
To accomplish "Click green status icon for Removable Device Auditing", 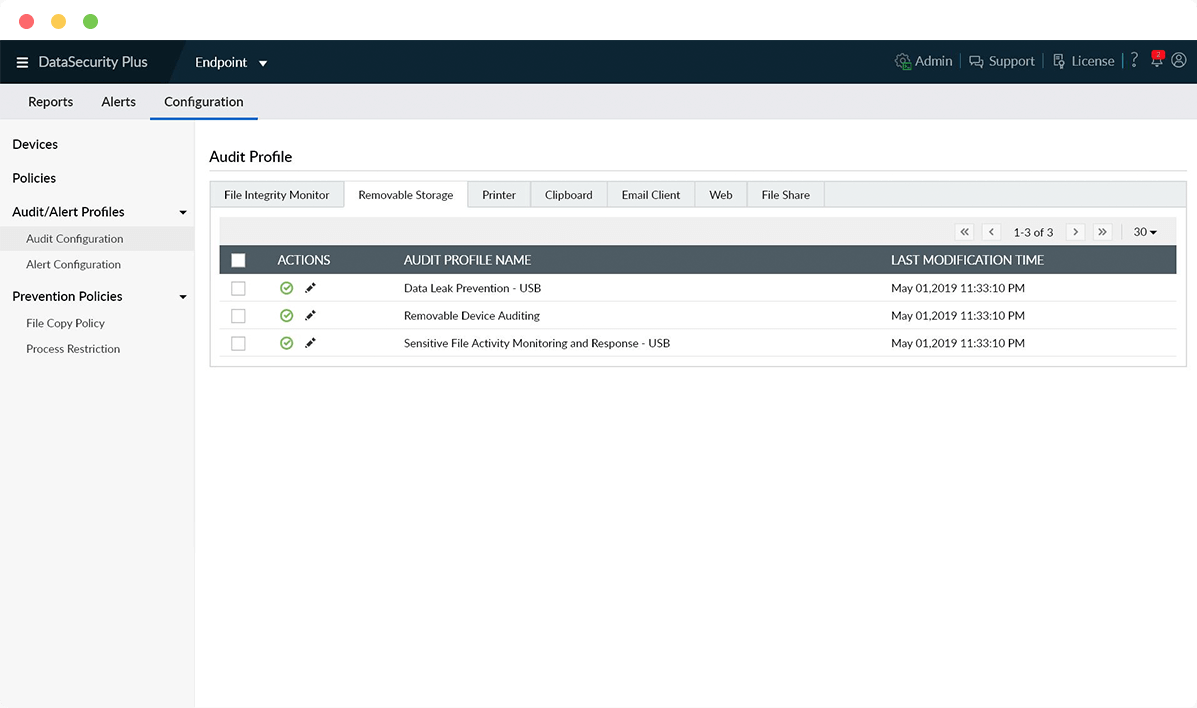I will pyautogui.click(x=286, y=315).
